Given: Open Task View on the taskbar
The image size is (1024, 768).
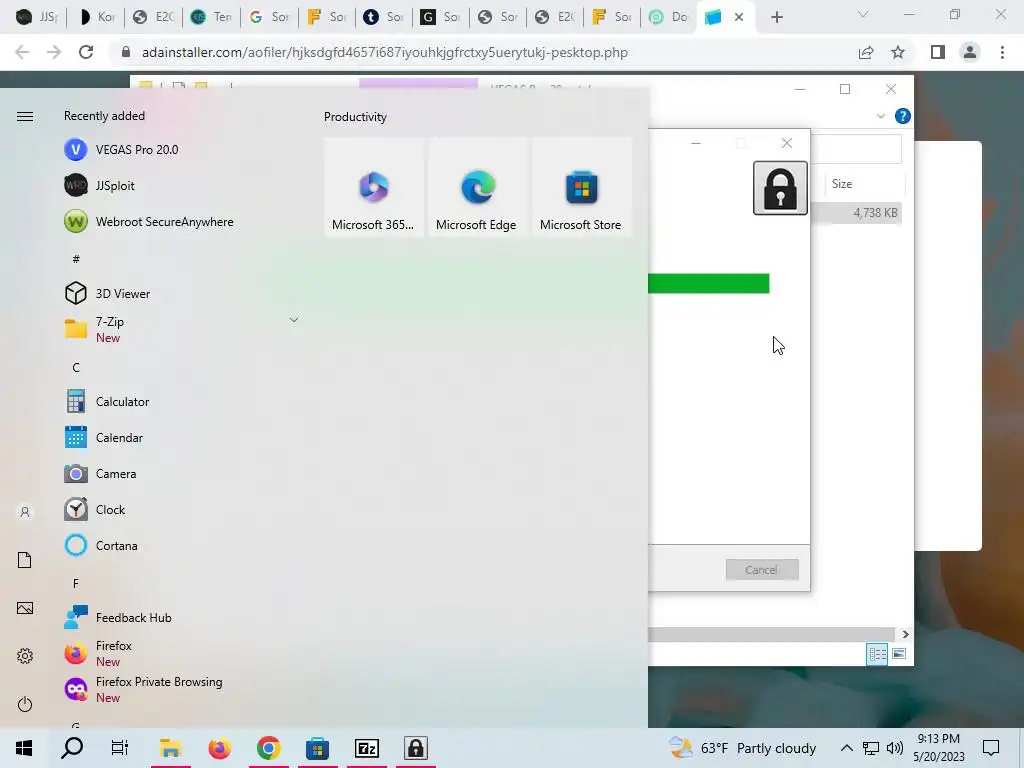Looking at the screenshot, I should (x=120, y=748).
